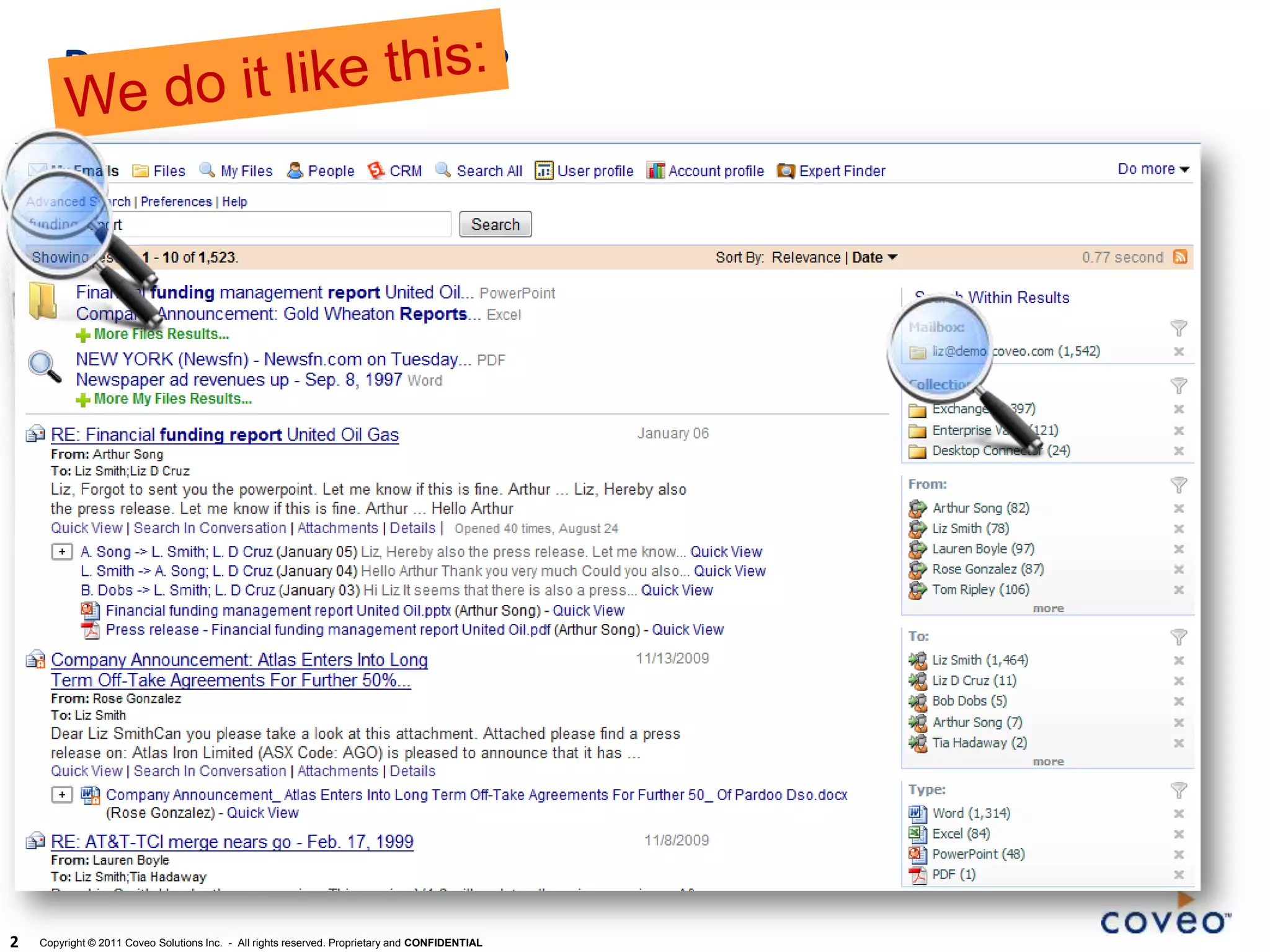Viewport: 1270px width, 952px height.
Task: Click the Expert Finder icon
Action: coord(786,170)
